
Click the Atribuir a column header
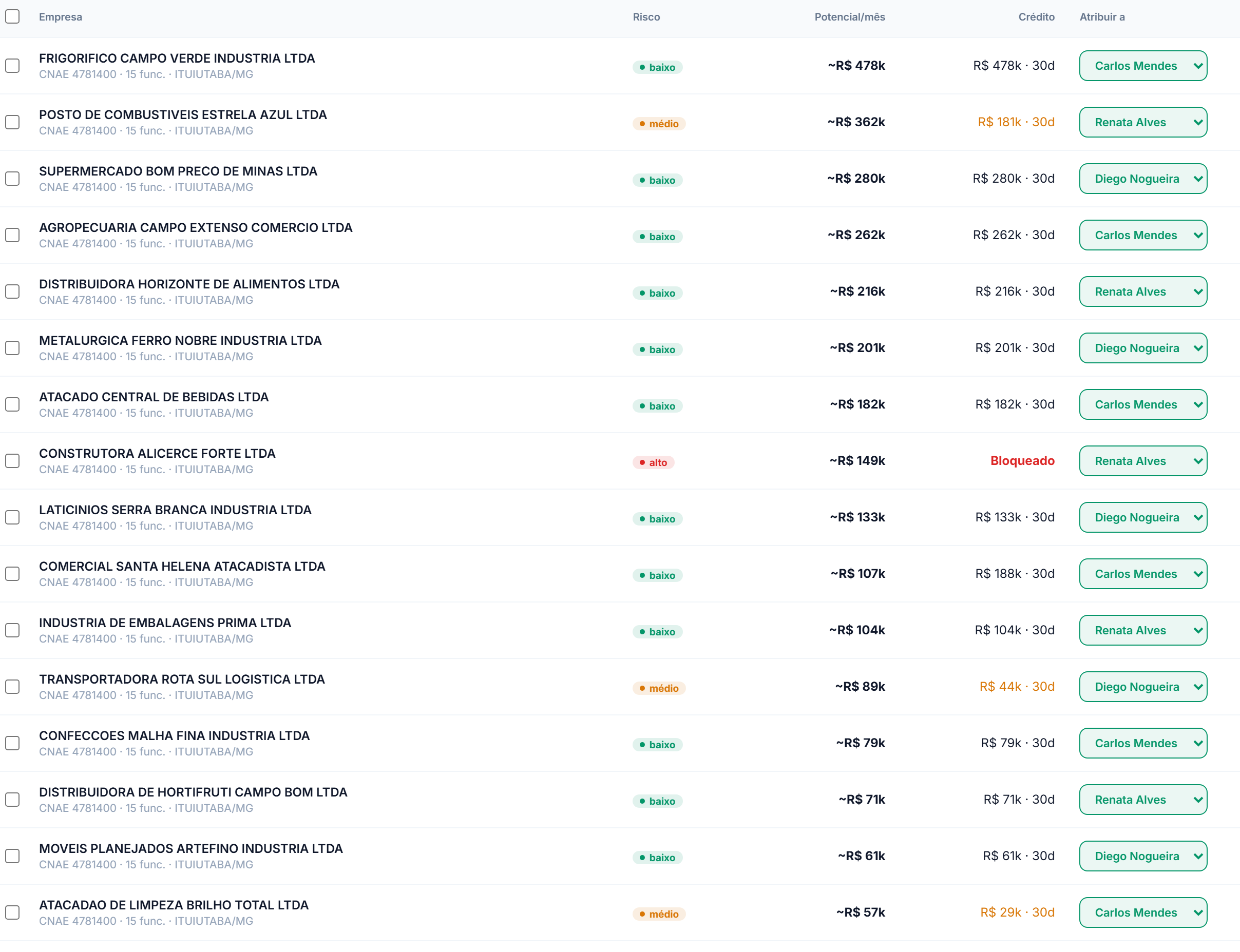point(1102,17)
